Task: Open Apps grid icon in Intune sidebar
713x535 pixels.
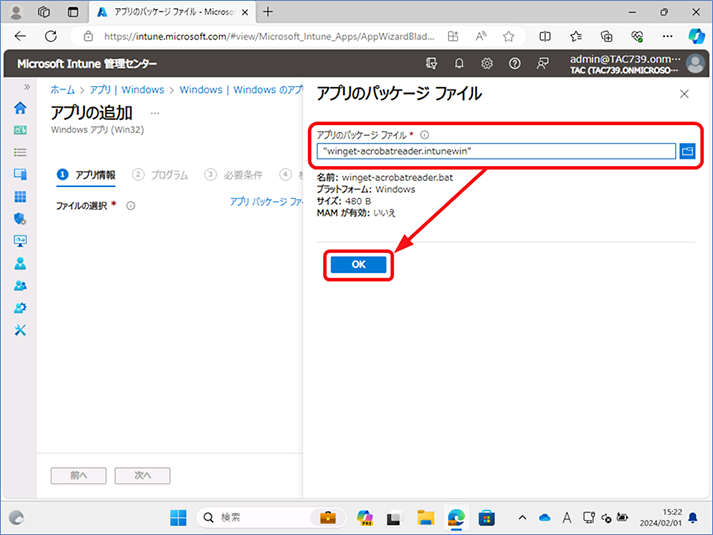Action: point(20,196)
